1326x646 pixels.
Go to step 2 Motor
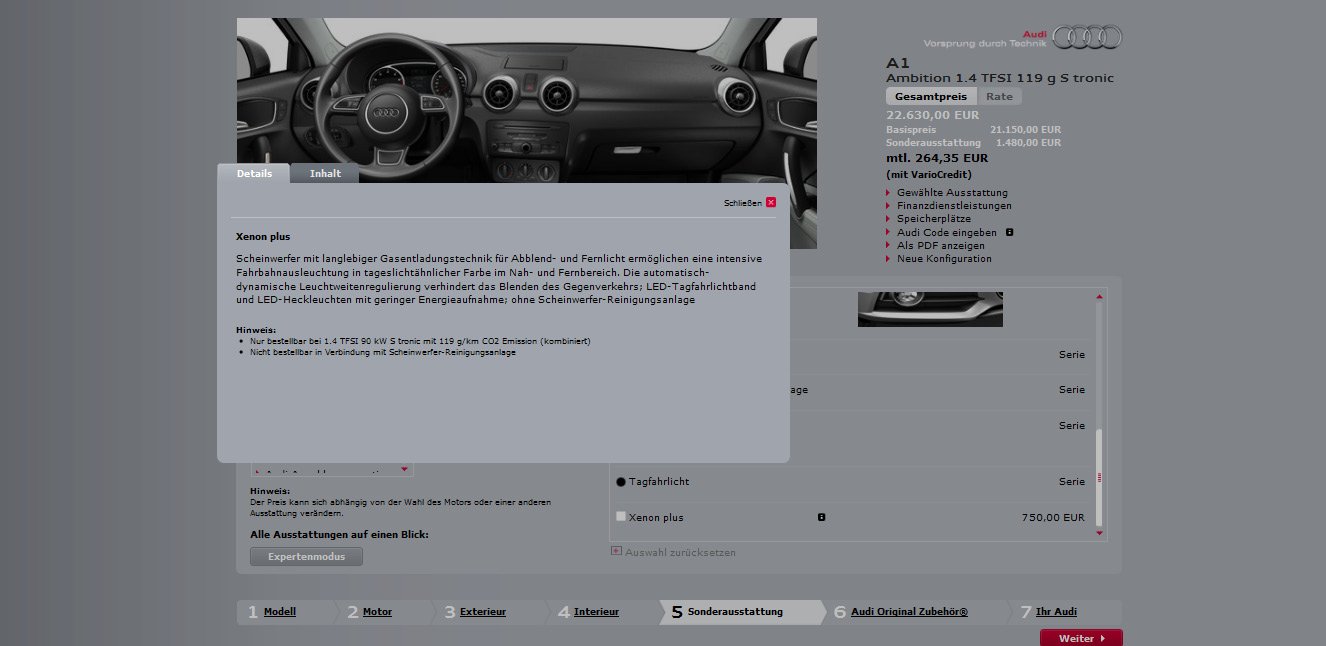[377, 612]
